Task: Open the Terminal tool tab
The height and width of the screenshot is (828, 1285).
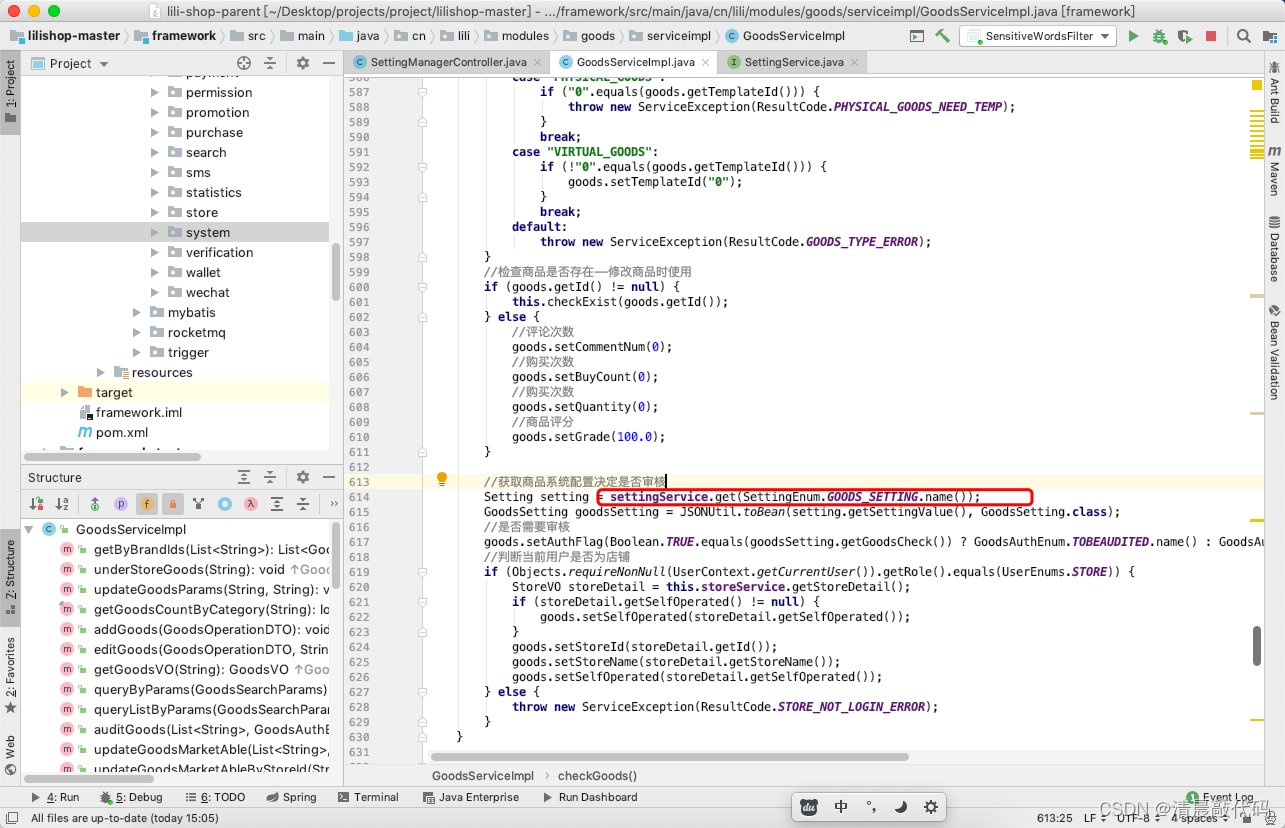Action: (366, 797)
